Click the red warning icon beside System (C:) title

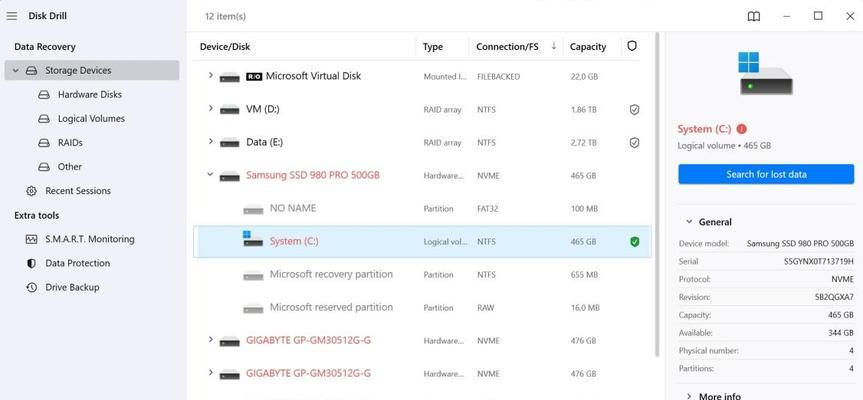[741, 129]
